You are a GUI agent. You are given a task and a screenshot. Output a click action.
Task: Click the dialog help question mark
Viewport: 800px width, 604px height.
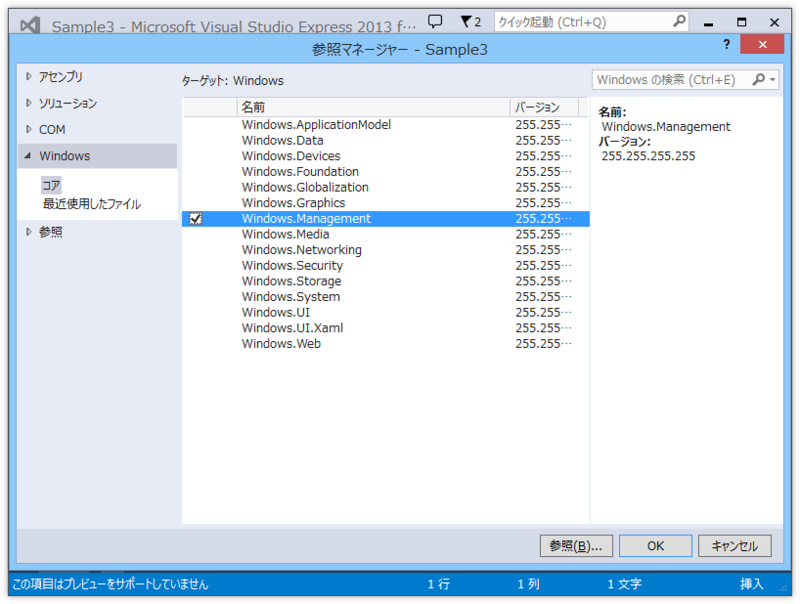tap(726, 44)
